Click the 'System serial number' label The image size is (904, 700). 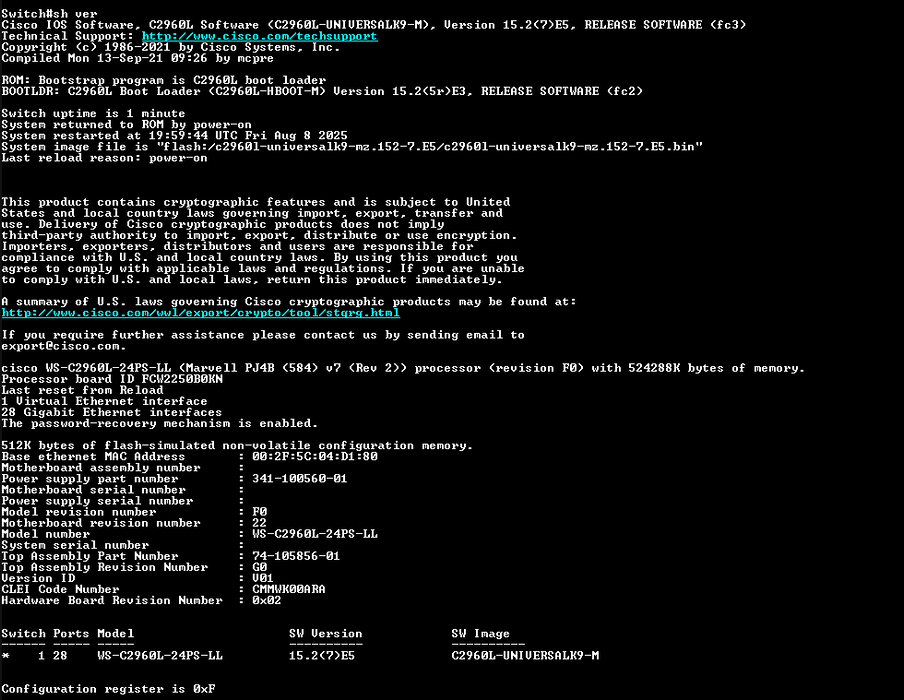pos(75,545)
